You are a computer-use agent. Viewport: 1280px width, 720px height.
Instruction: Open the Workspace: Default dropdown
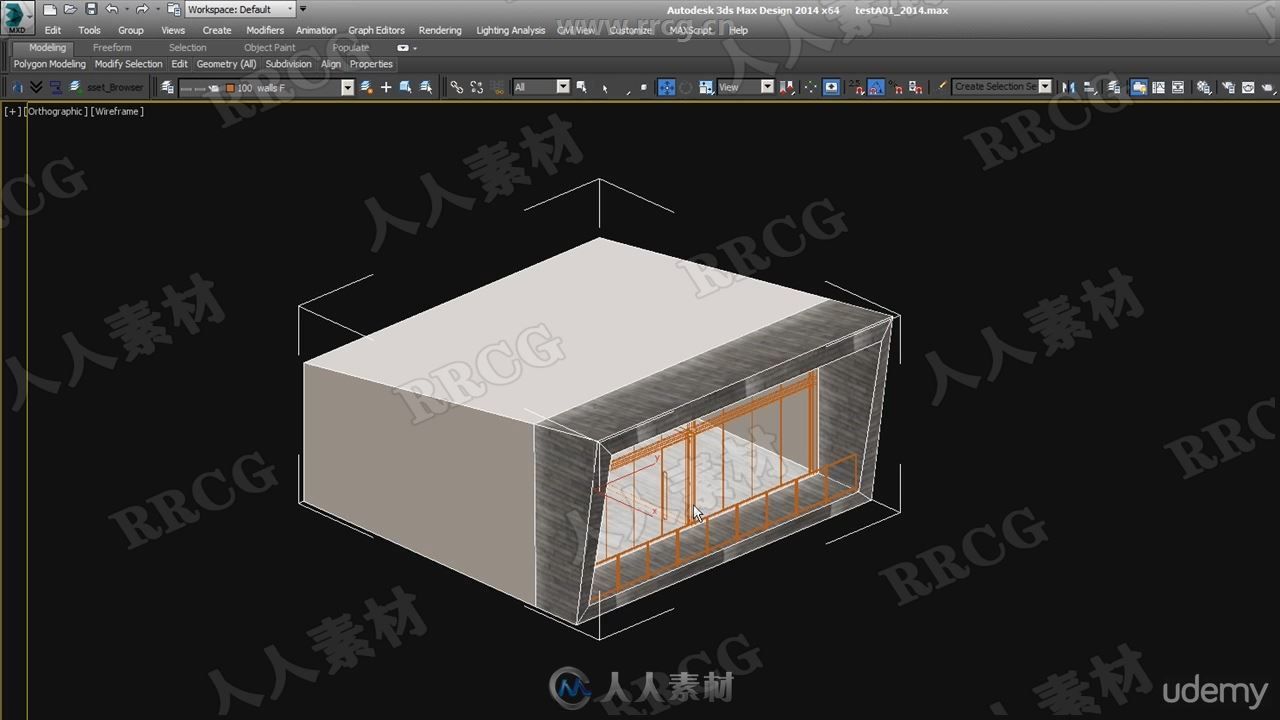click(241, 9)
